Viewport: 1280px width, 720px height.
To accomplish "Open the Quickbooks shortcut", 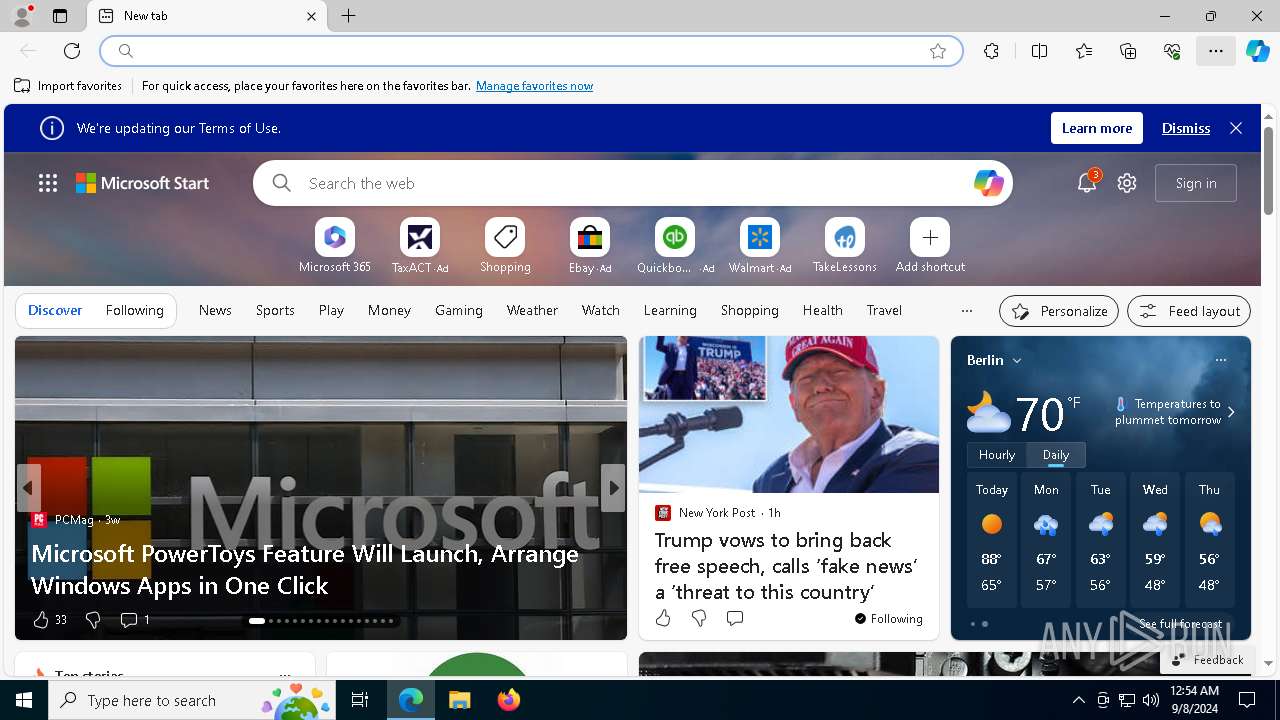I will click(675, 246).
